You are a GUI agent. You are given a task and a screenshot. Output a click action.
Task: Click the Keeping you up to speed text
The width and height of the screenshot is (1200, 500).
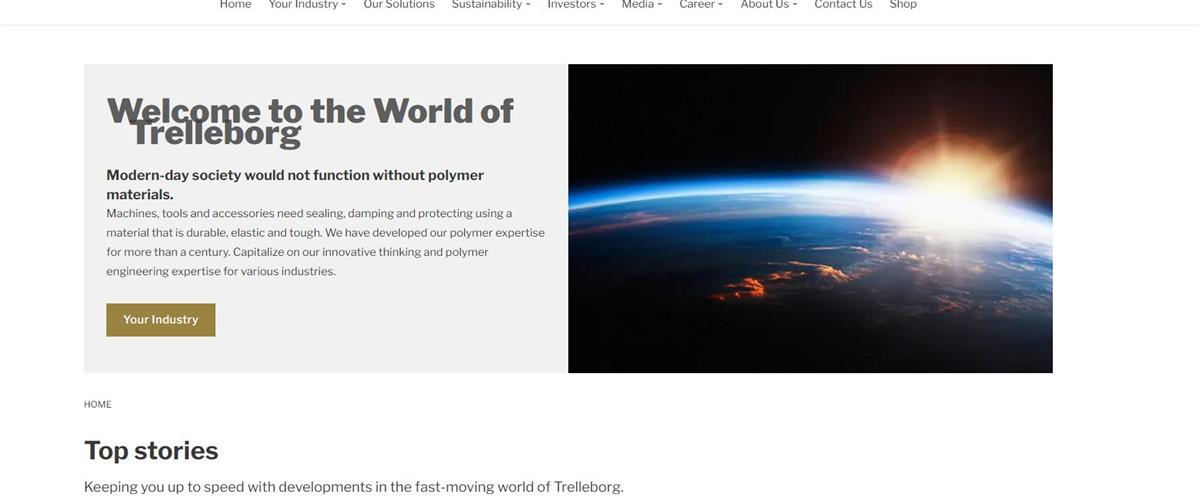point(354,487)
